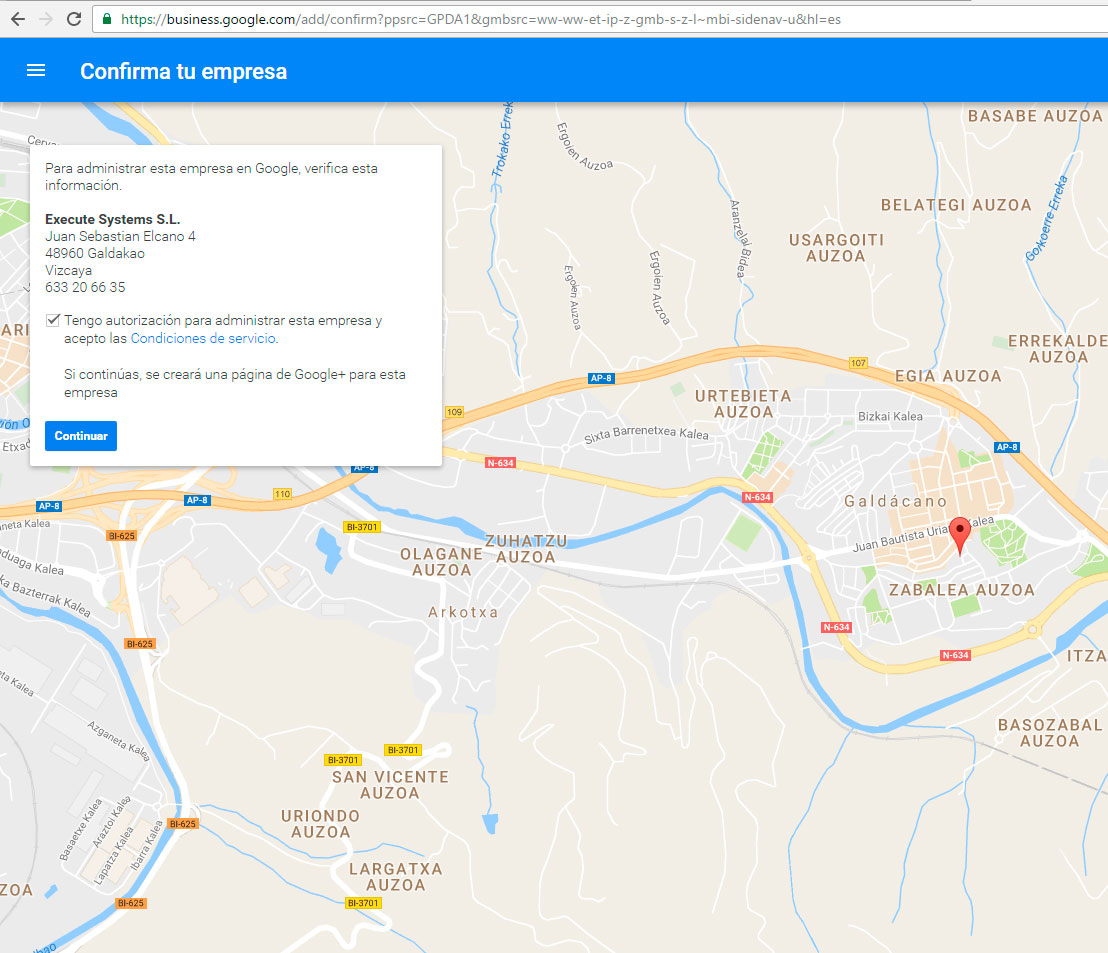Click the browser back arrow
This screenshot has width=1108, height=953.
(18, 19)
